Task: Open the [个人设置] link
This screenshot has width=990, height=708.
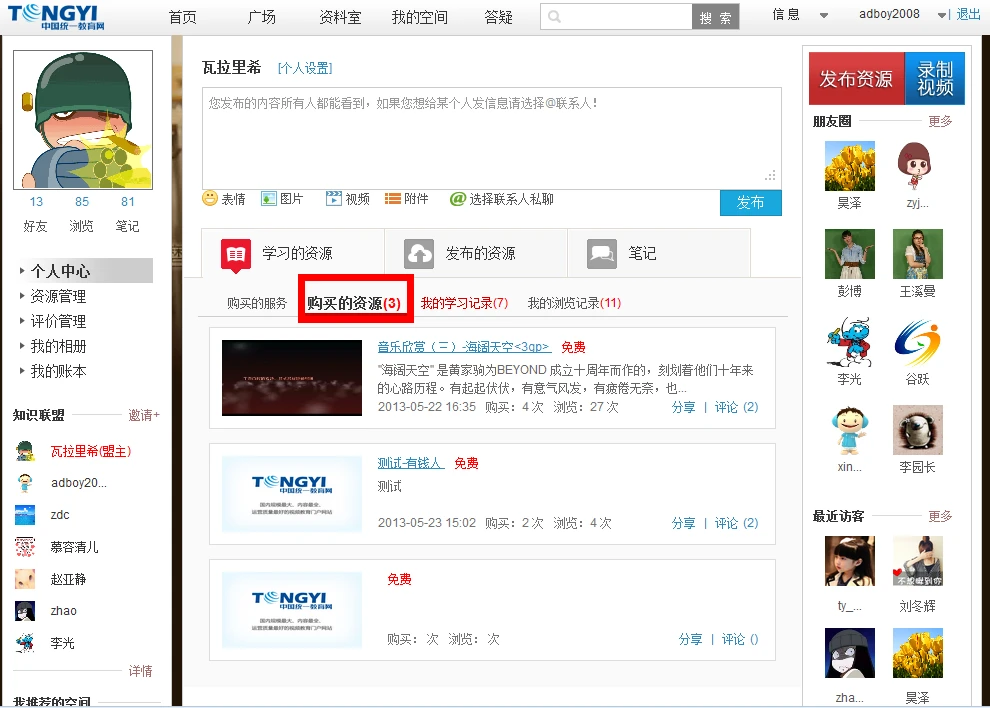Action: [305, 68]
